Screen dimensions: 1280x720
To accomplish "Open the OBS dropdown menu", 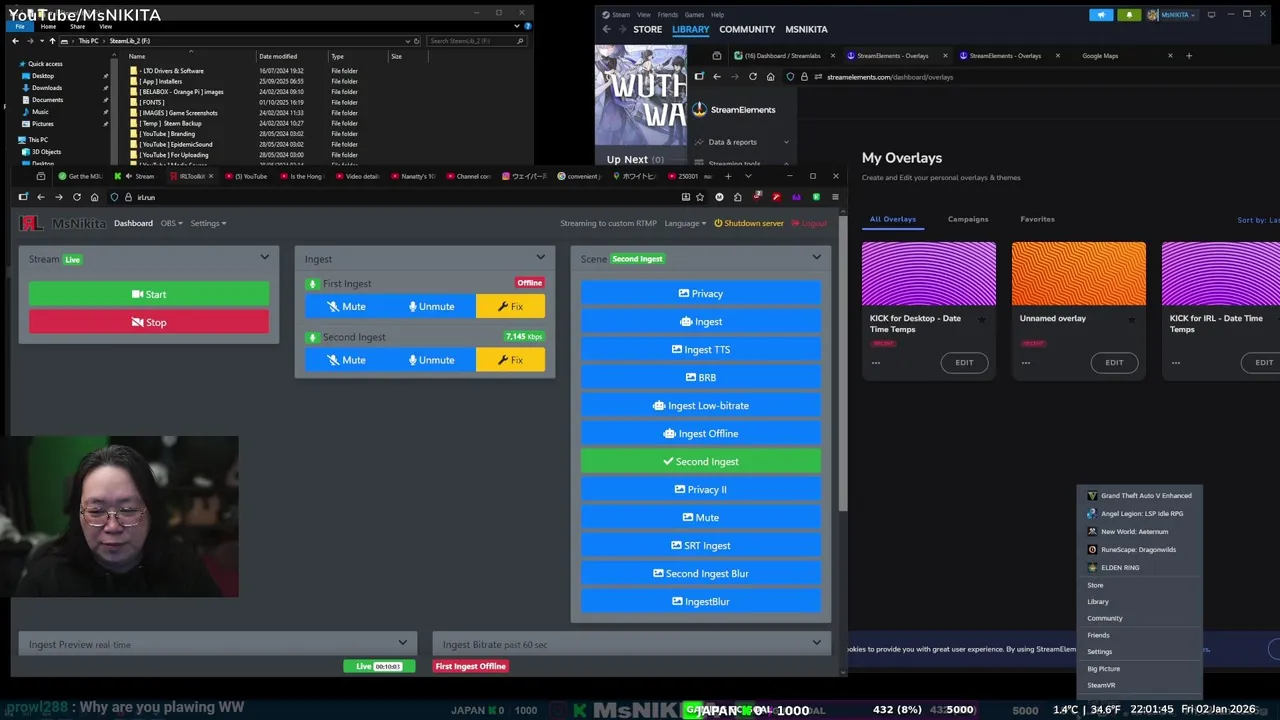I will [171, 223].
